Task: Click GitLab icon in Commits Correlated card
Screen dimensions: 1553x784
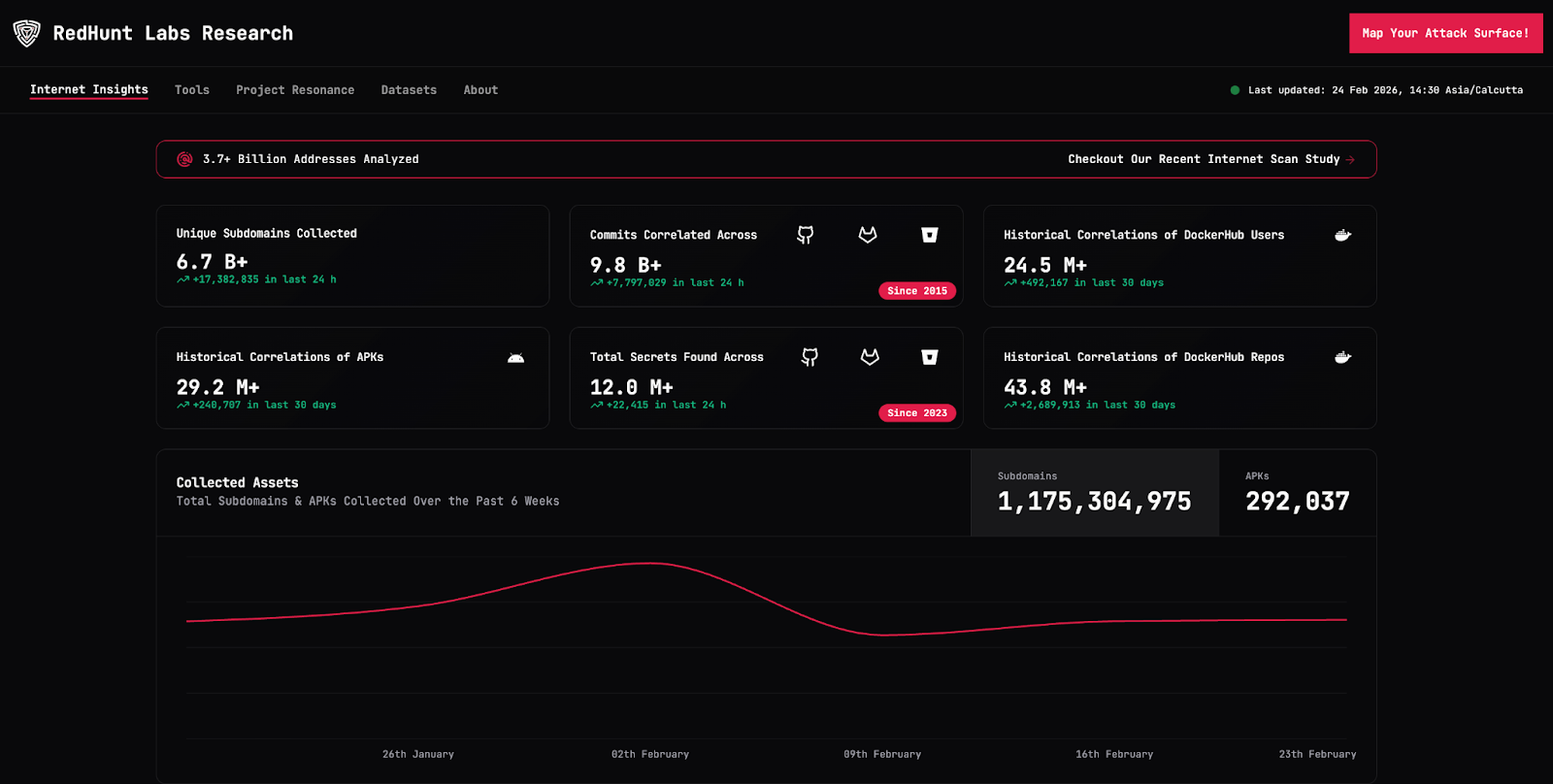Action: [868, 235]
